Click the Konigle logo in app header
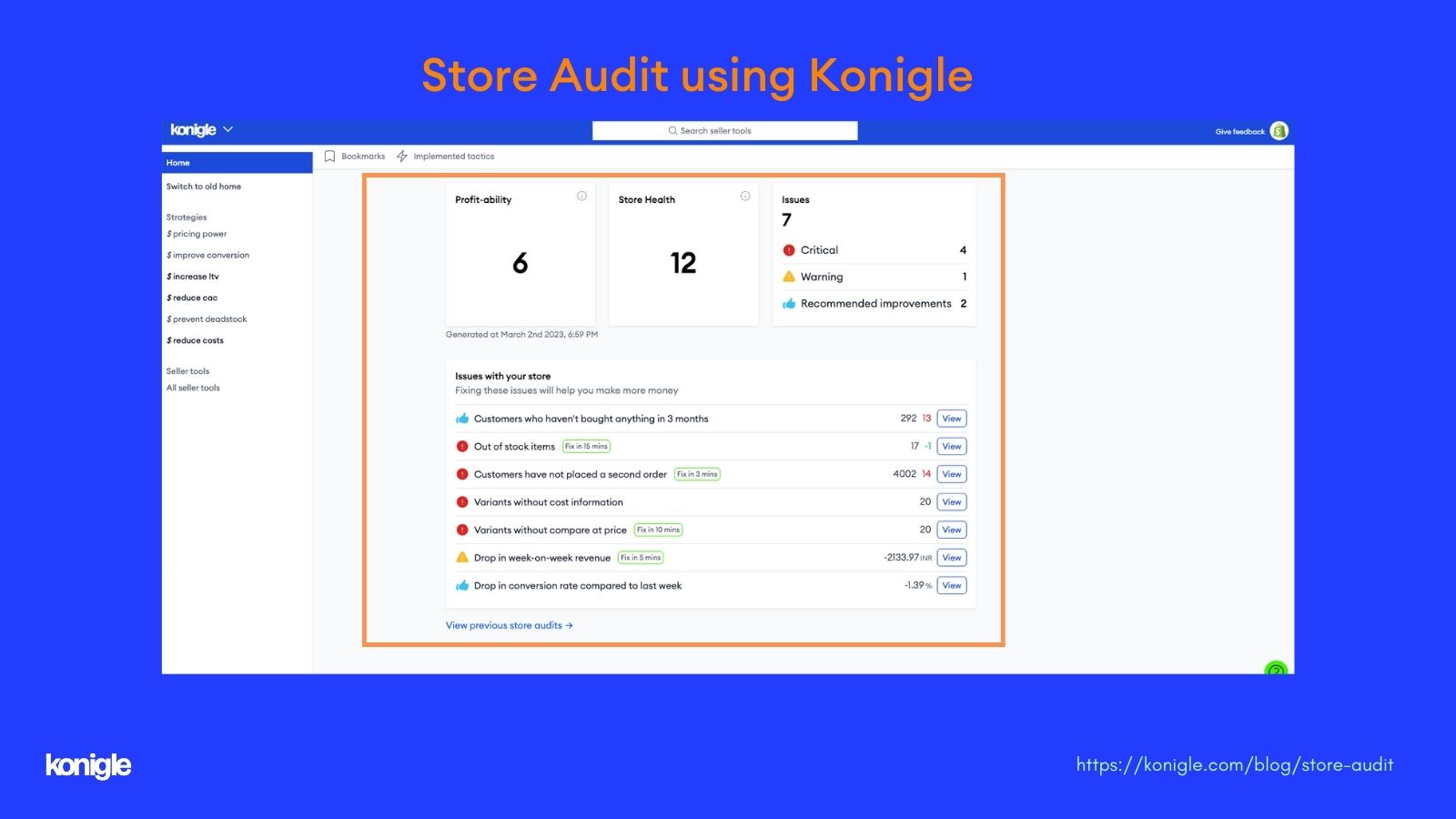1456x819 pixels. coord(193,130)
